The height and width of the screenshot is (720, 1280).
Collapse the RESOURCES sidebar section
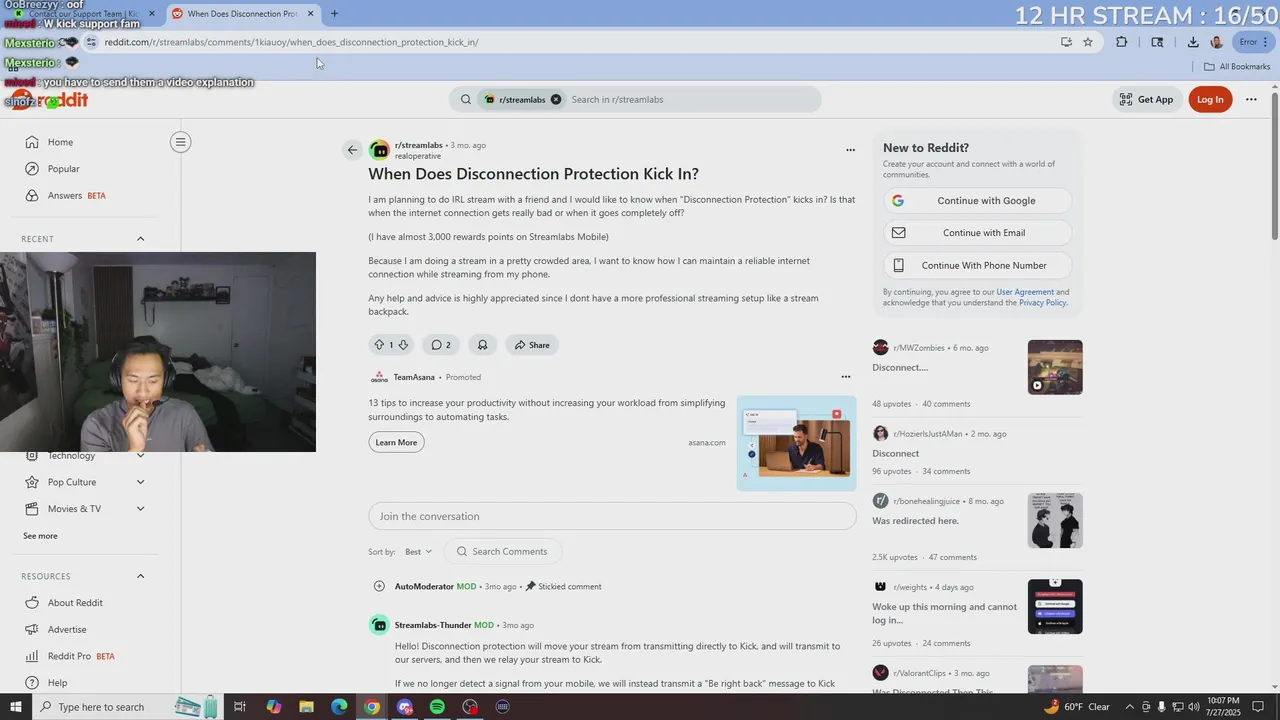click(140, 576)
